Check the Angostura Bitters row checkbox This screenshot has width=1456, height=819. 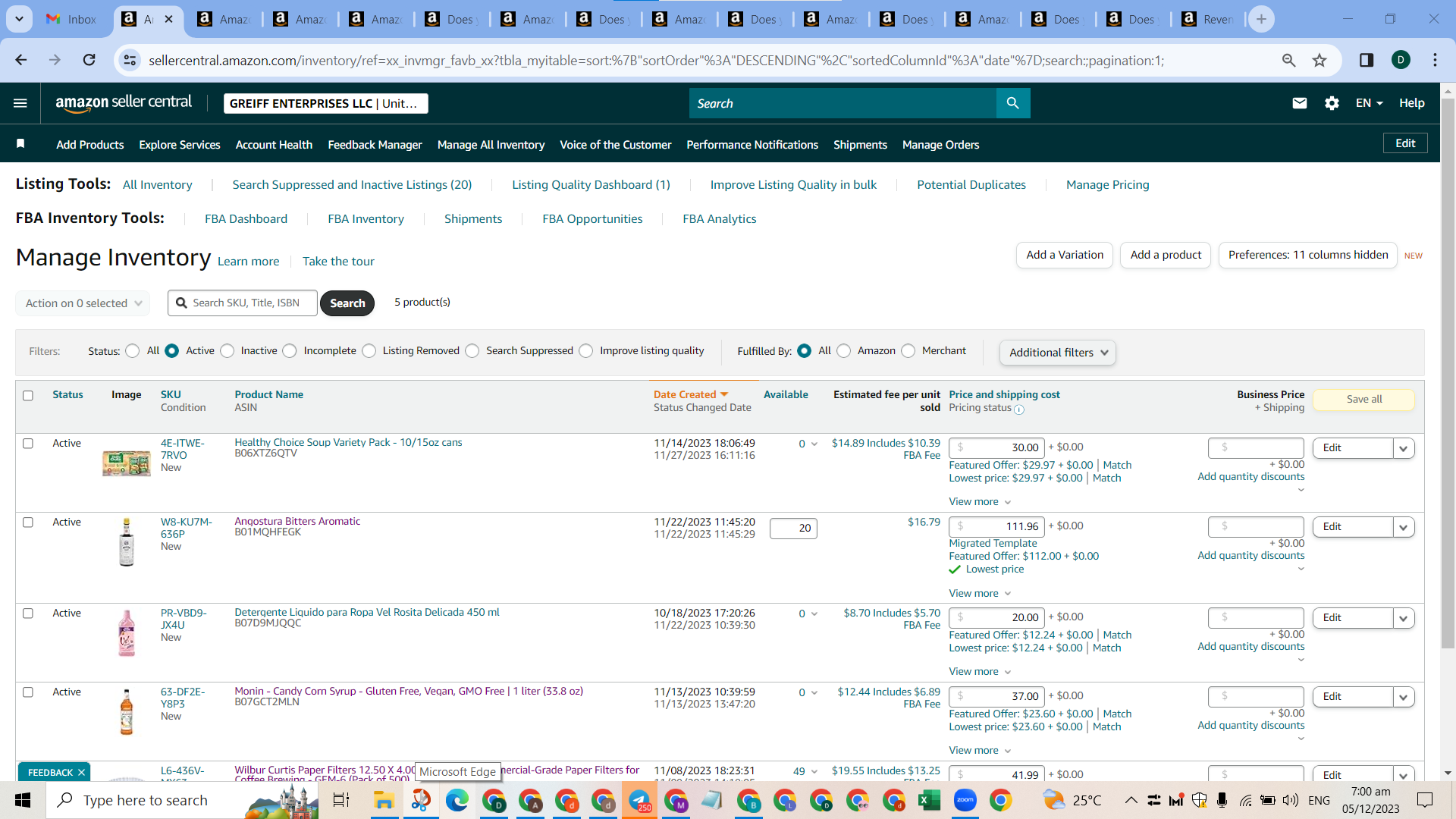pos(28,522)
